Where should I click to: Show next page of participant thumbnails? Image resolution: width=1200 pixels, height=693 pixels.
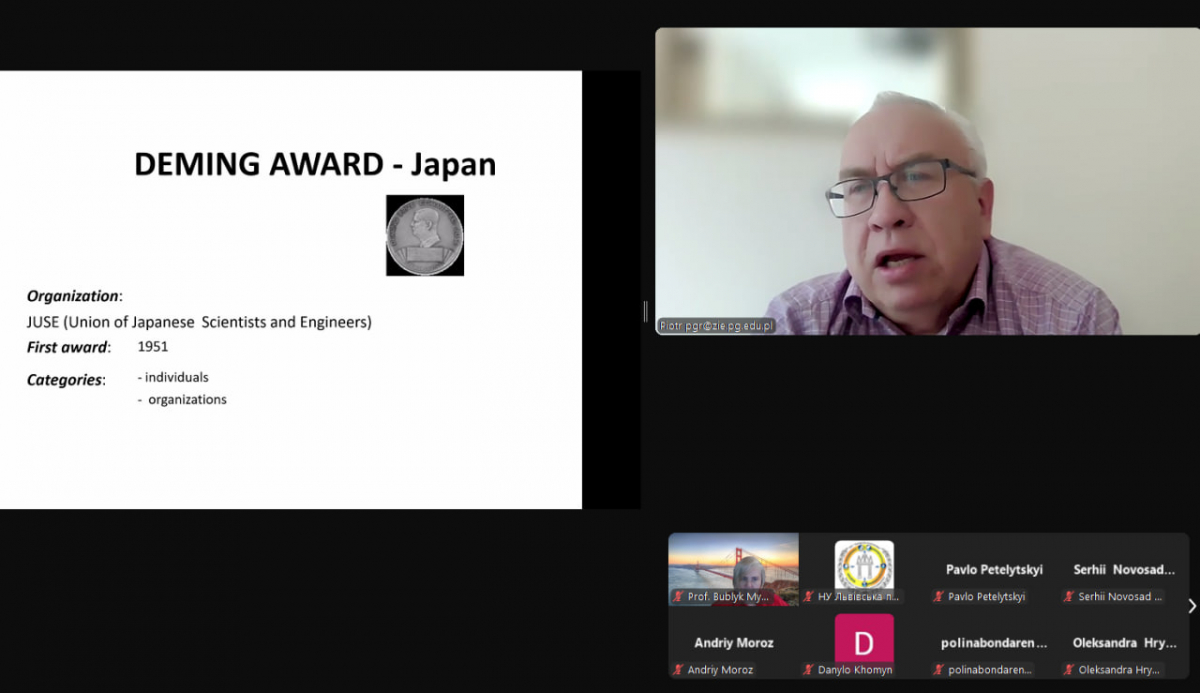point(1191,606)
